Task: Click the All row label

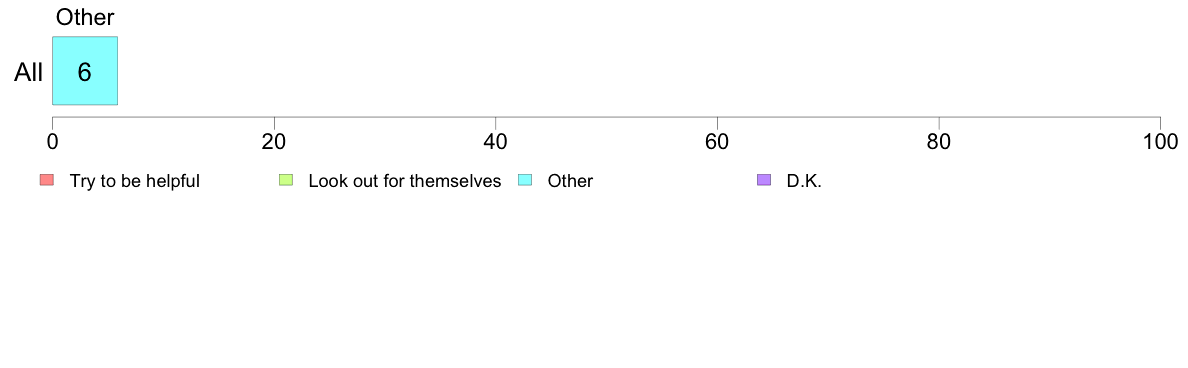Action: [29, 73]
